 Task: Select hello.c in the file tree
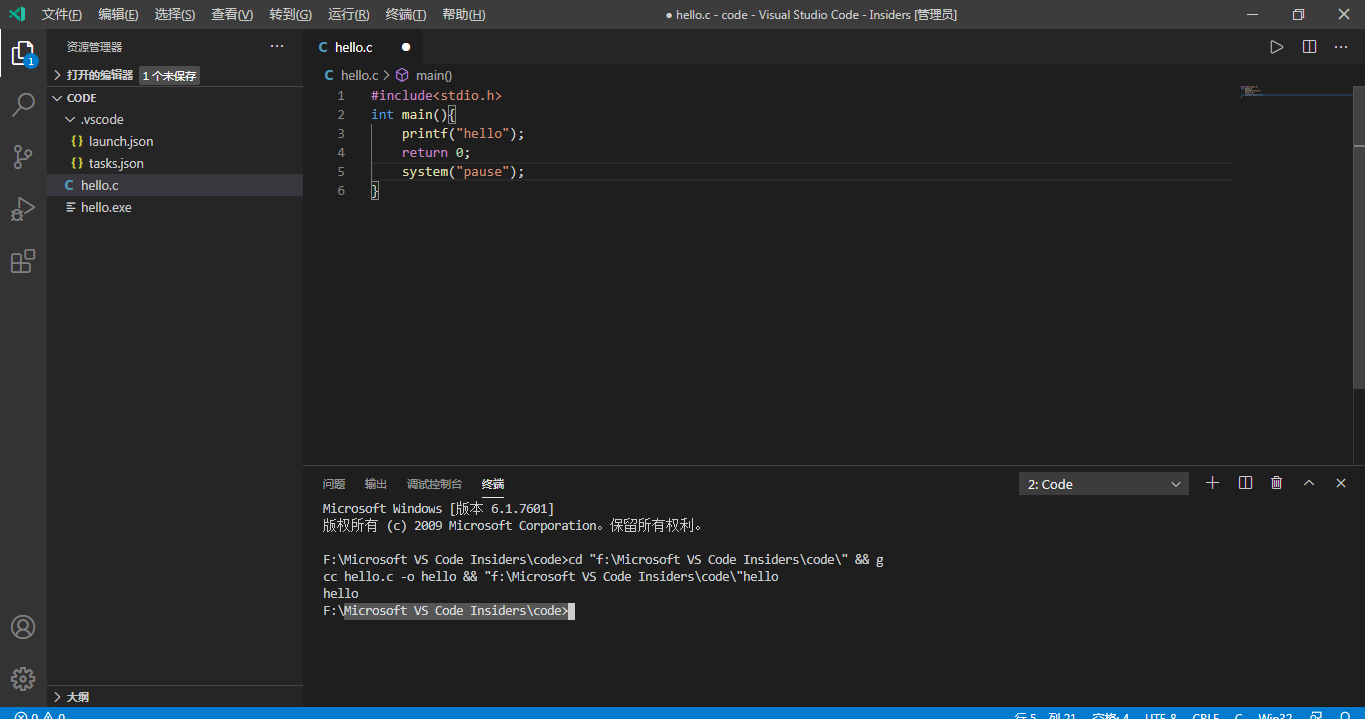pos(175,185)
